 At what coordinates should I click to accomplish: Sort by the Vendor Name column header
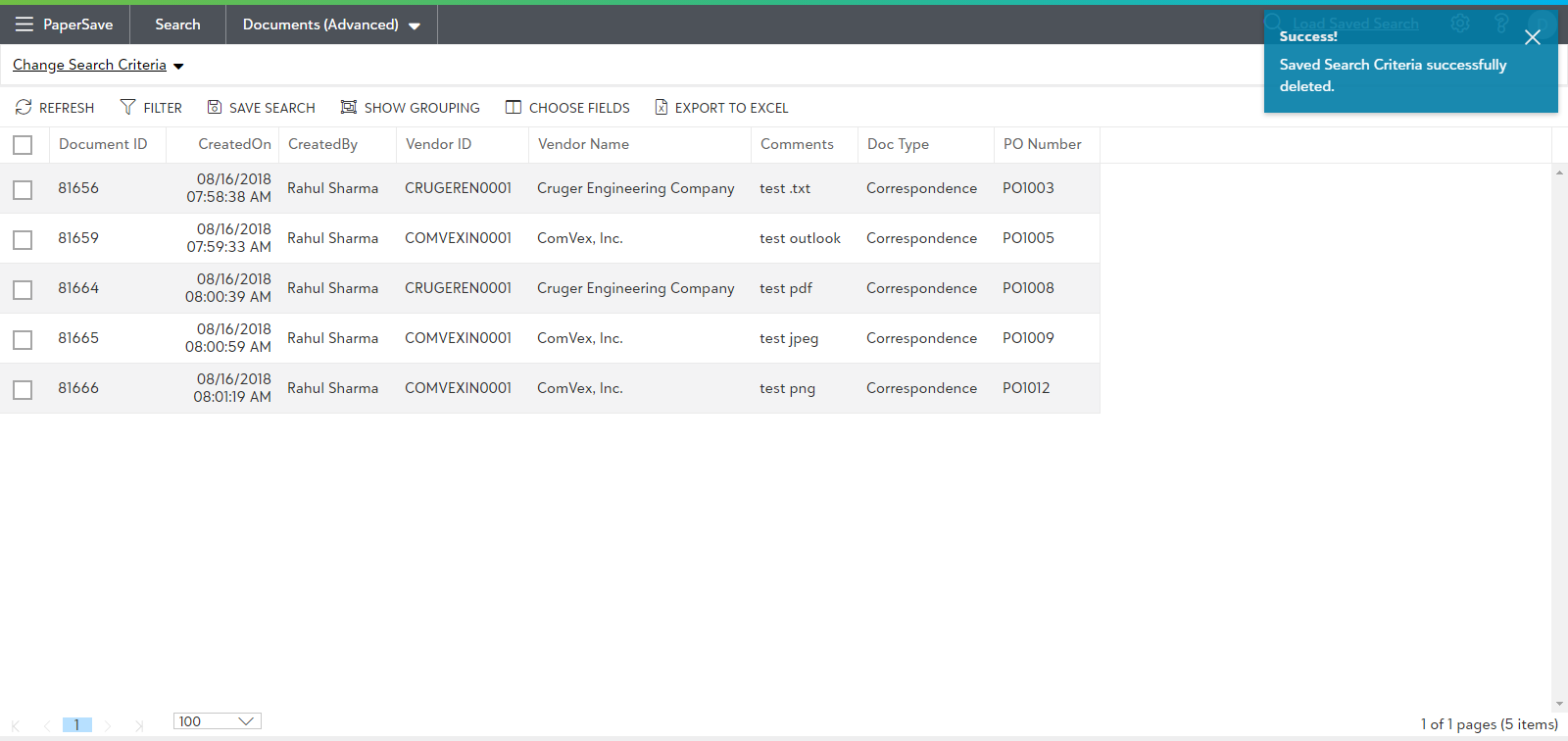point(583,144)
